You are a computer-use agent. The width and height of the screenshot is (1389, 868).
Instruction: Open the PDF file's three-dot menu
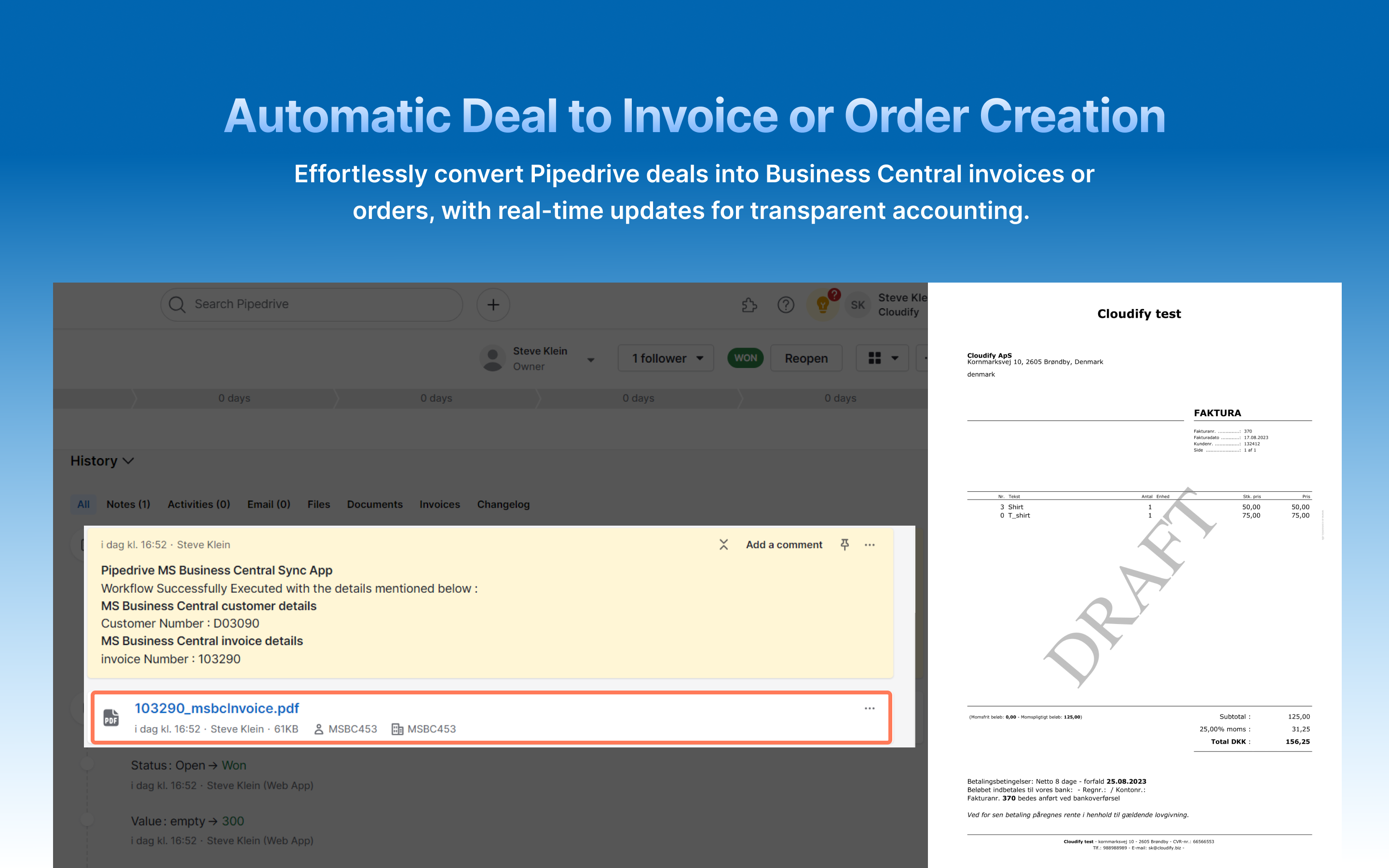870,708
